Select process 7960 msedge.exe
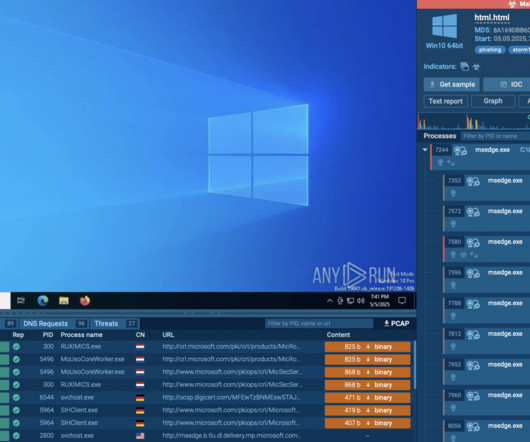 point(487,402)
